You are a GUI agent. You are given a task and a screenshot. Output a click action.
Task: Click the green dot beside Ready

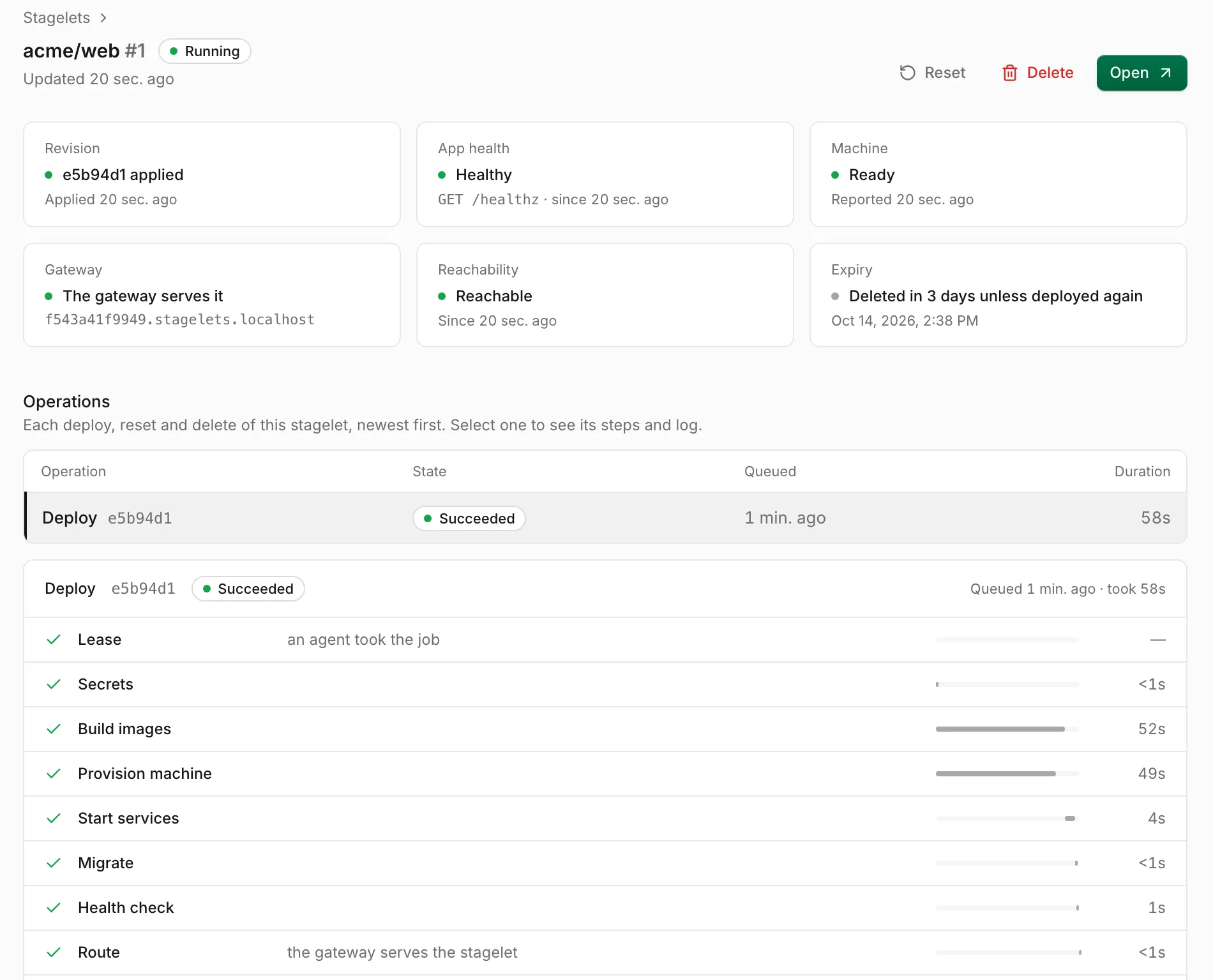835,175
